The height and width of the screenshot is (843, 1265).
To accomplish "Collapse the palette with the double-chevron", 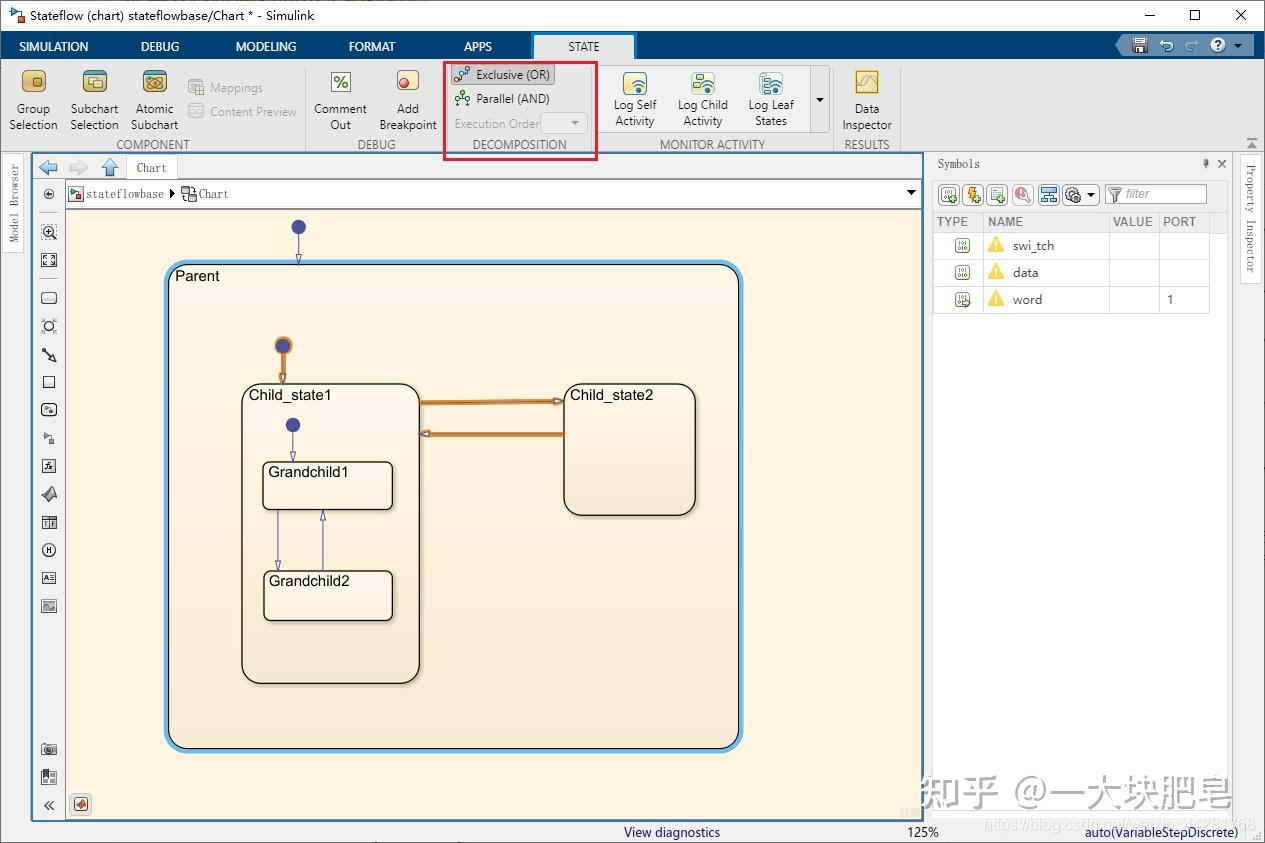I will pyautogui.click(x=49, y=805).
